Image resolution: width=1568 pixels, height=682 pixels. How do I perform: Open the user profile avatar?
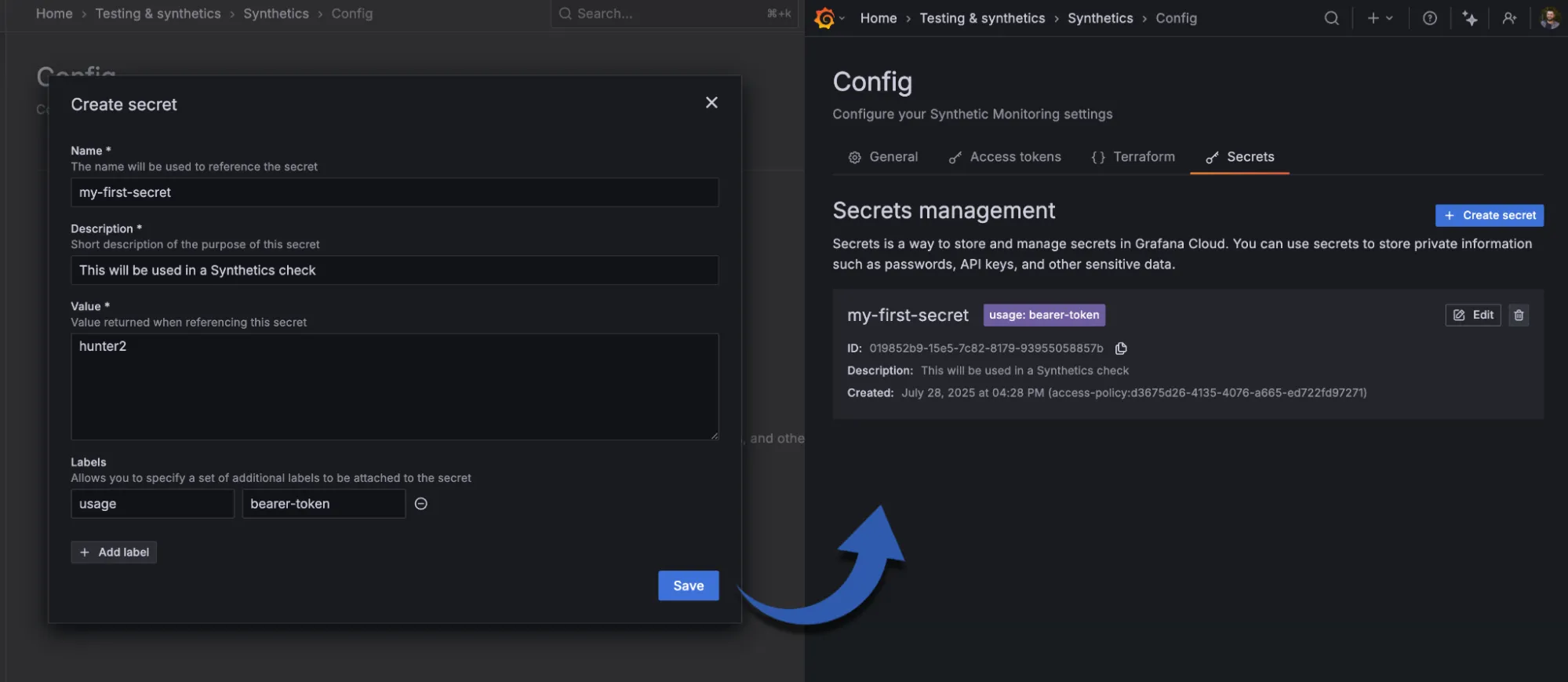pos(1549,18)
